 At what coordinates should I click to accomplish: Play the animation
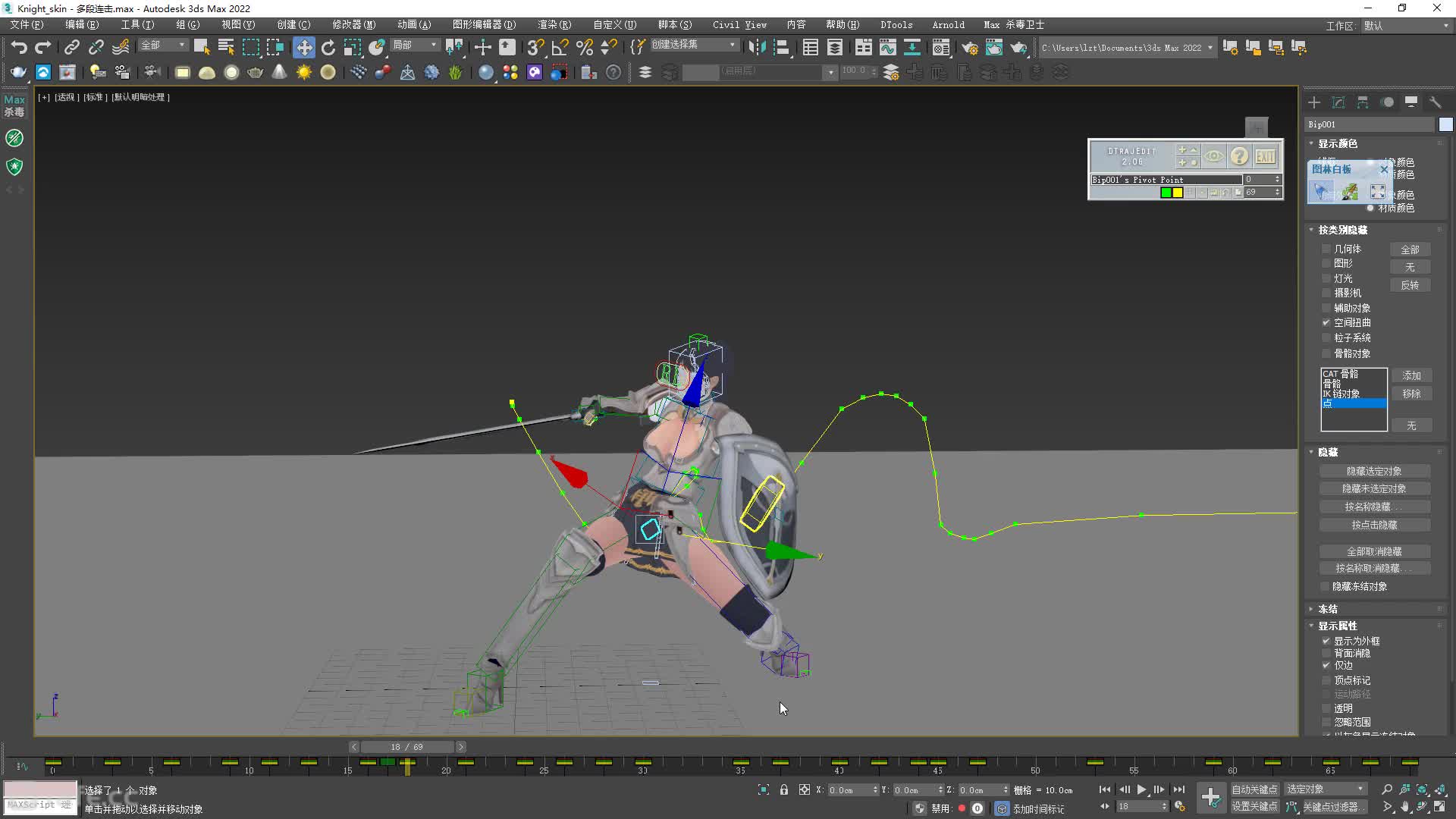tap(1141, 789)
